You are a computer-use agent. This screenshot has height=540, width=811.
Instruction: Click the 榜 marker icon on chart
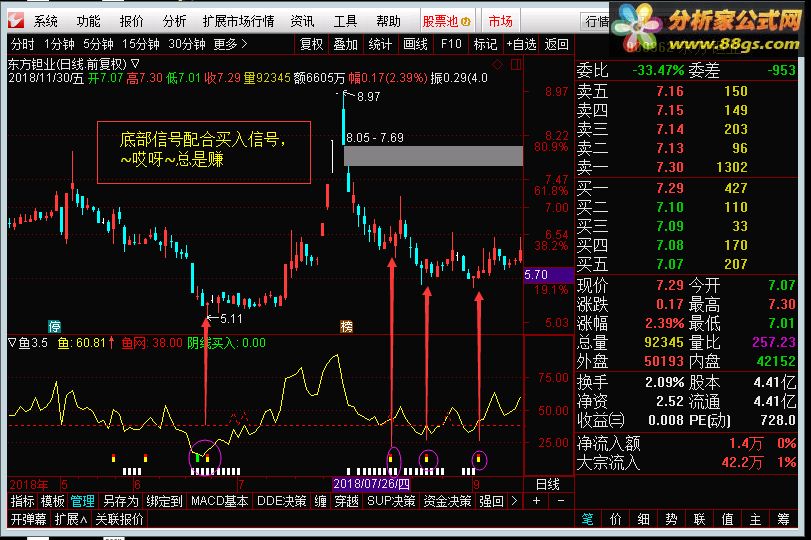pos(347,326)
